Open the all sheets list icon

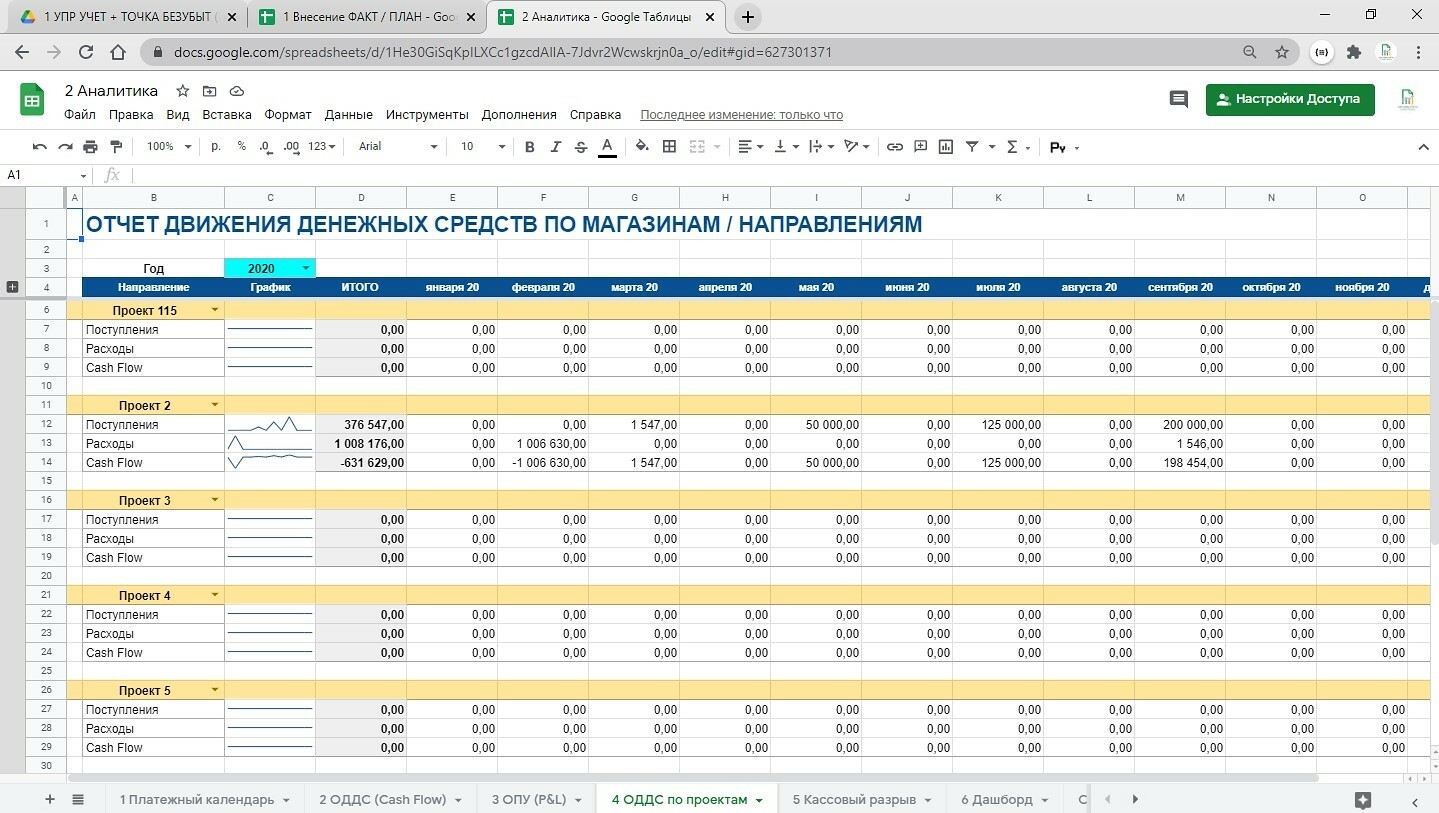coord(78,799)
